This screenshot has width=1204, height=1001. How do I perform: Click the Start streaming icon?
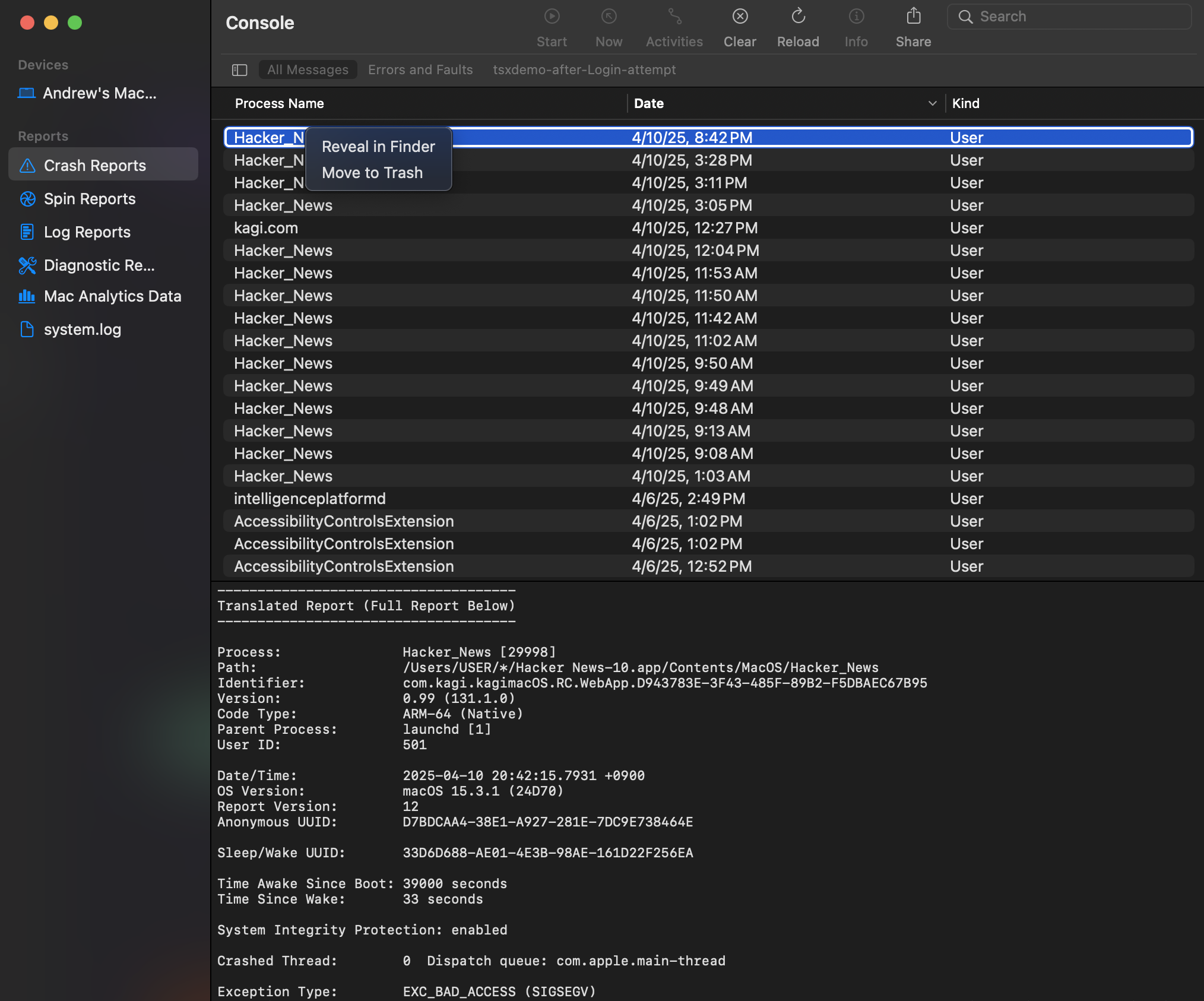click(x=552, y=17)
